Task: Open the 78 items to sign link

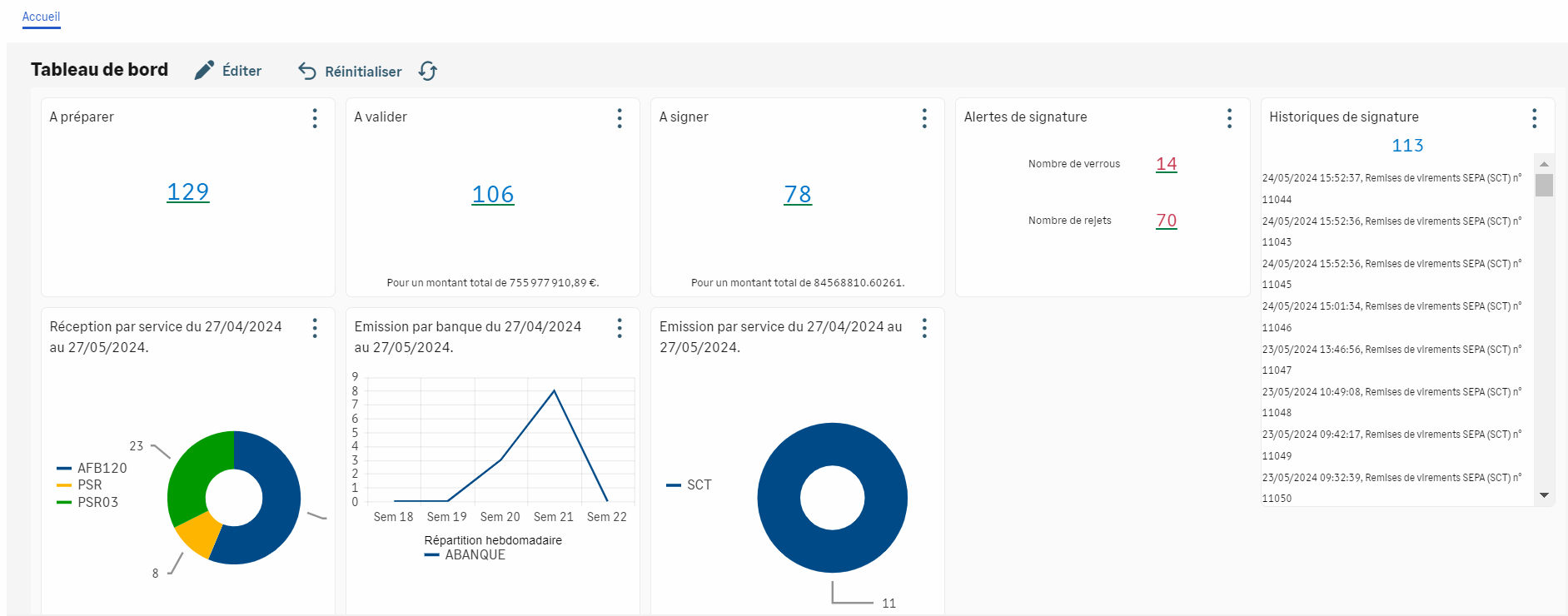Action: 798,195
